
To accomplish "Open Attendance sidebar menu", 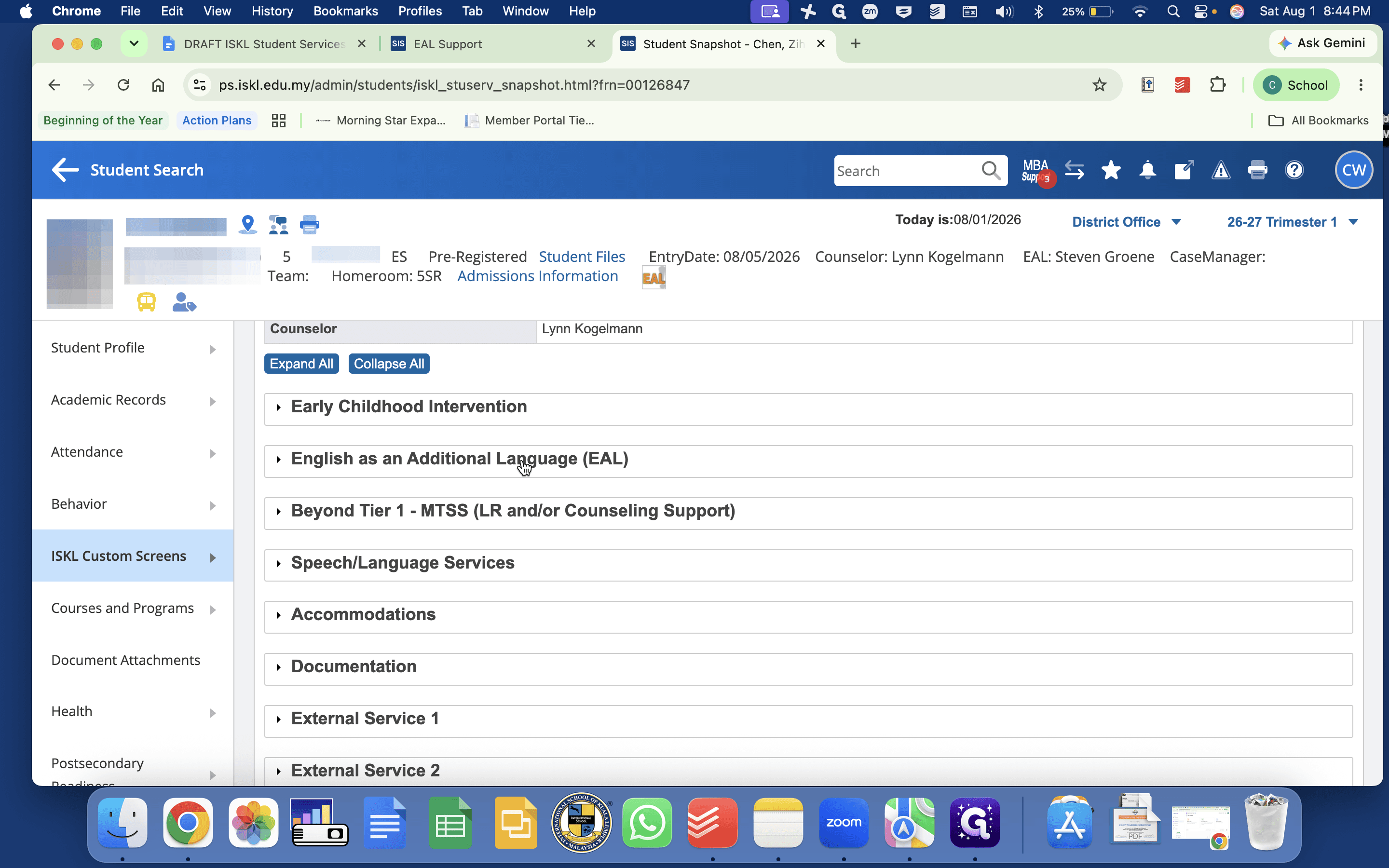I will [133, 452].
